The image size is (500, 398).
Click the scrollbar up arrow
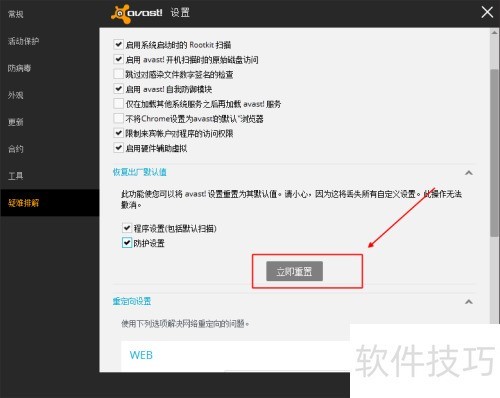pos(494,33)
